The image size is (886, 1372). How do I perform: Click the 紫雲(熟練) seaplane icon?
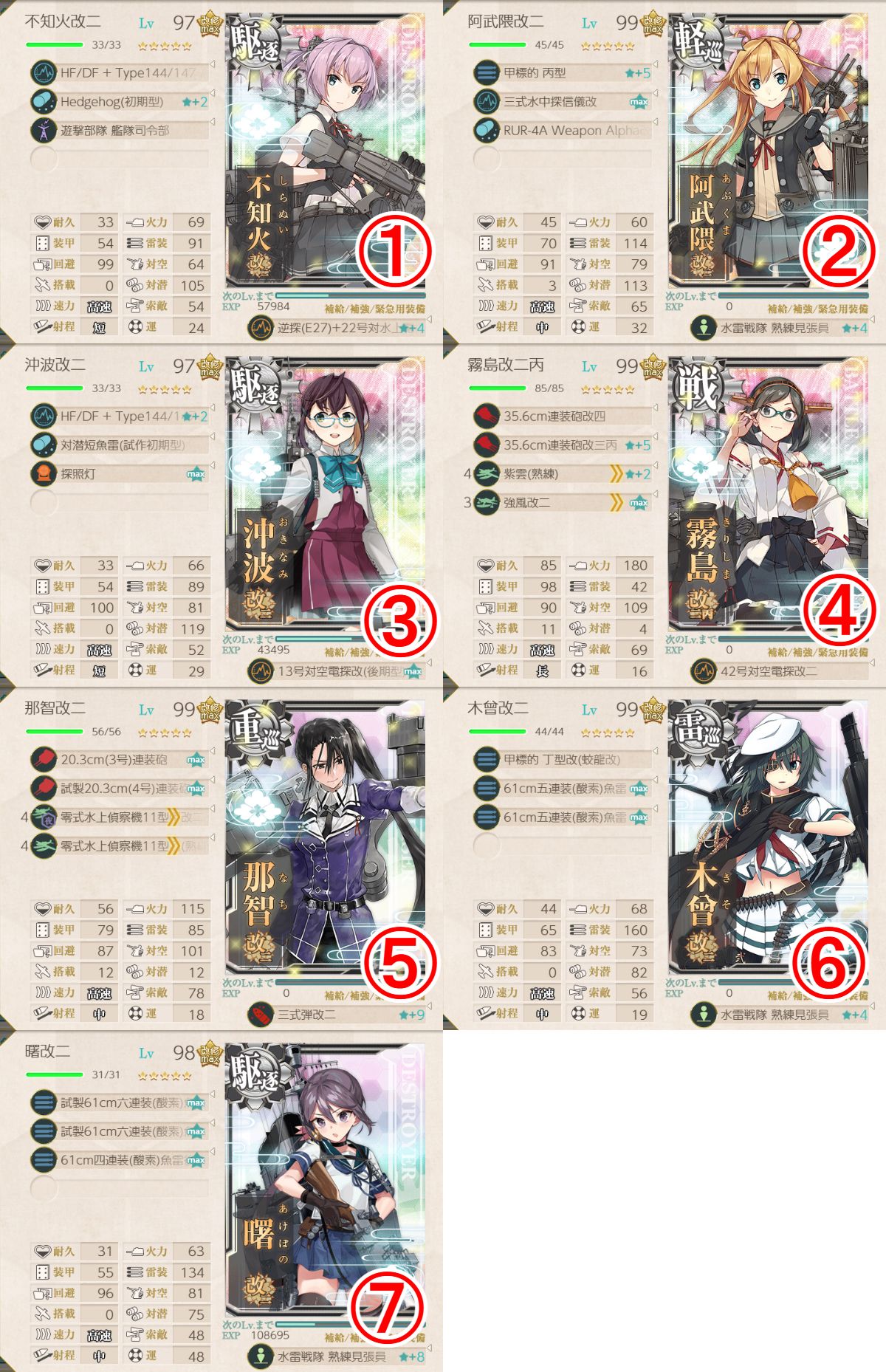pos(487,474)
